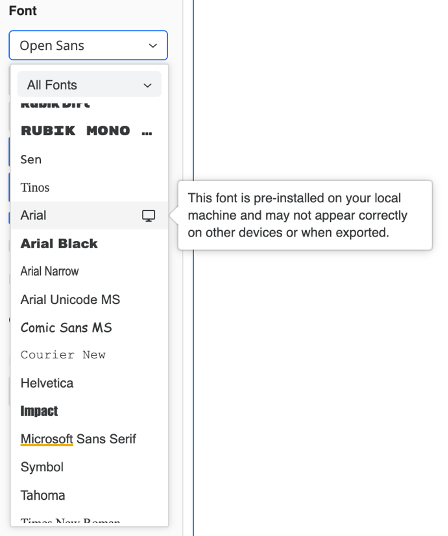448x536 pixels.
Task: Select Arial Narrow font option
Action: (89, 271)
